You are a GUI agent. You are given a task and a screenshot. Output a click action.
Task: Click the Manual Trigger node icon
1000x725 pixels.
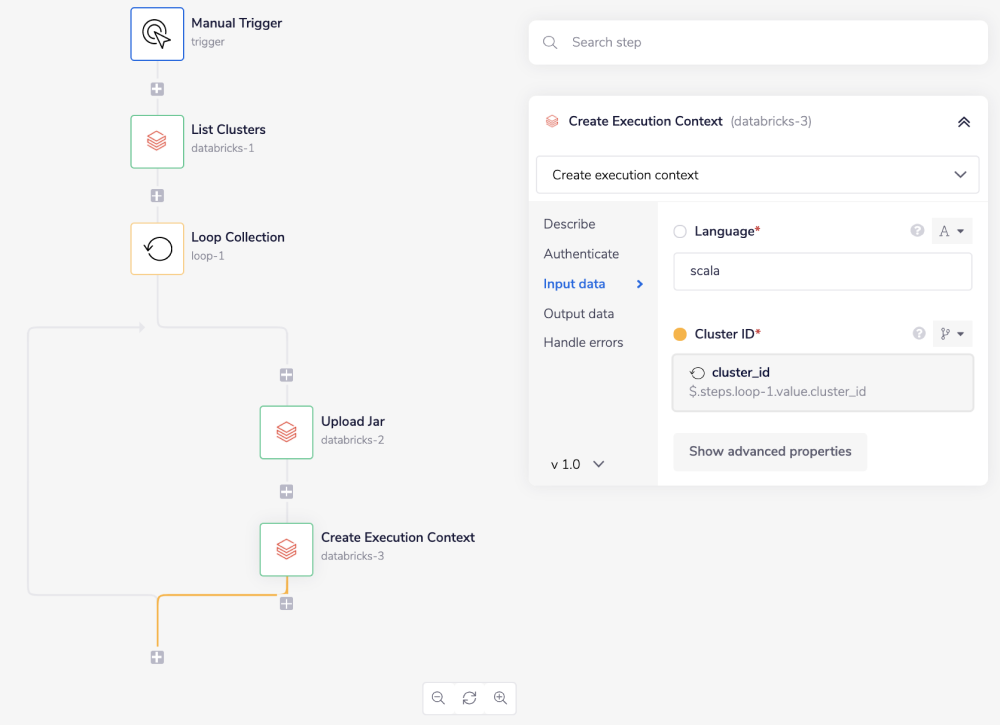(157, 33)
